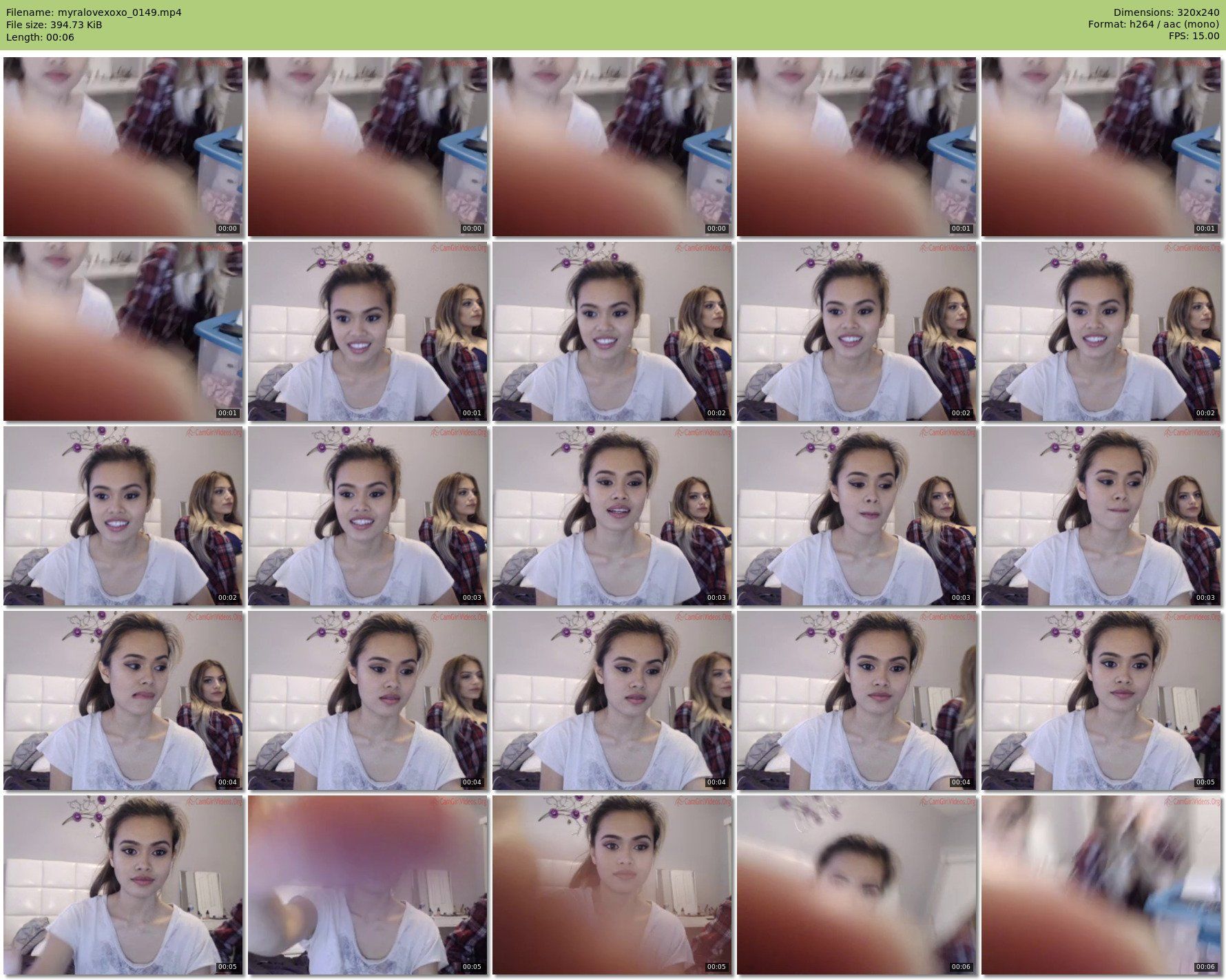Screen dimensions: 1226x980
Task: Open the 00:01 thumbnail showing smiling face
Action: (368, 331)
